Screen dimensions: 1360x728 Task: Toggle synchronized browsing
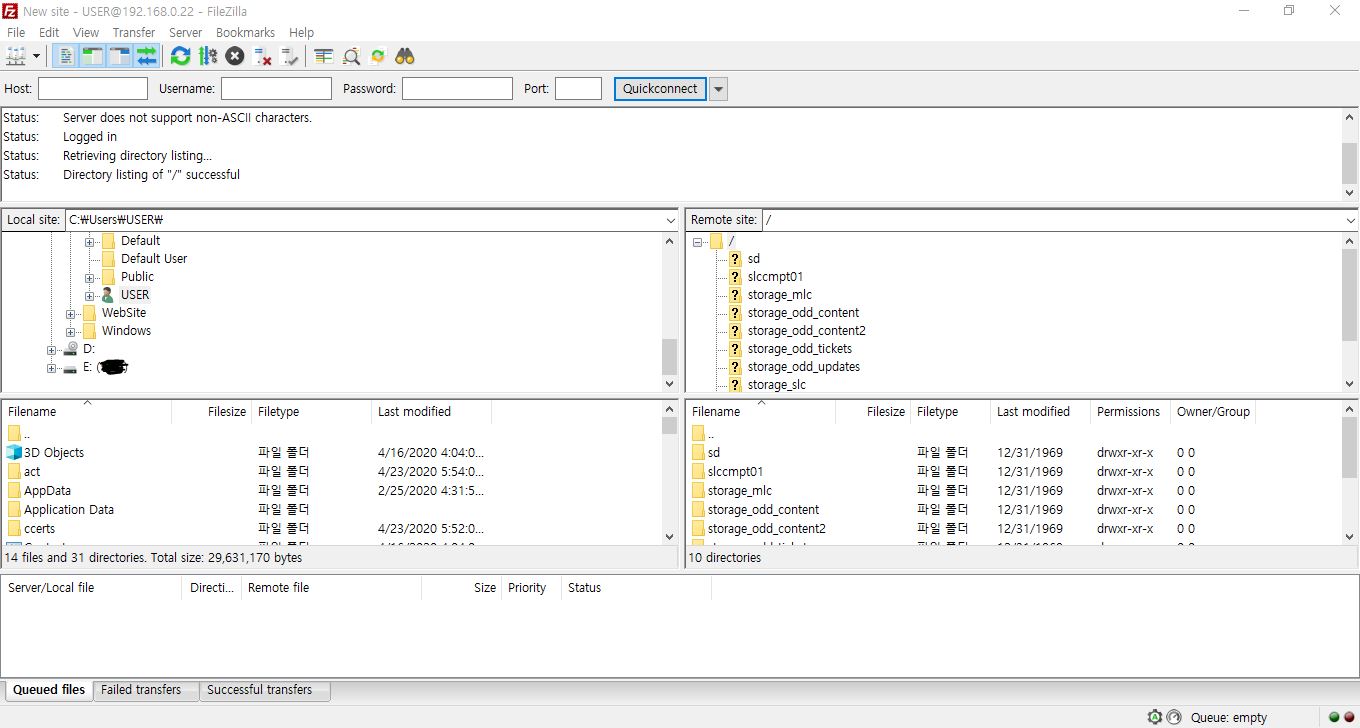click(x=378, y=56)
